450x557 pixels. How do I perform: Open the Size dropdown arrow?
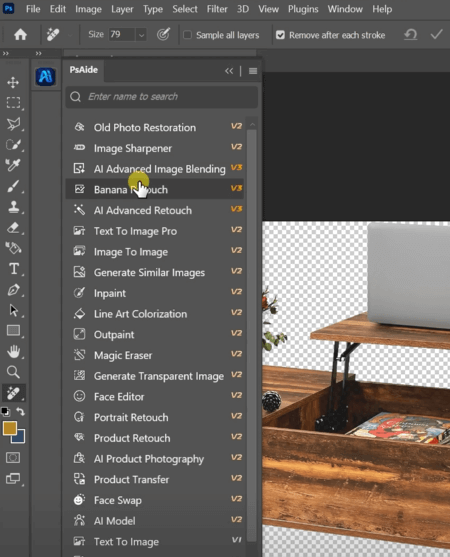141,35
